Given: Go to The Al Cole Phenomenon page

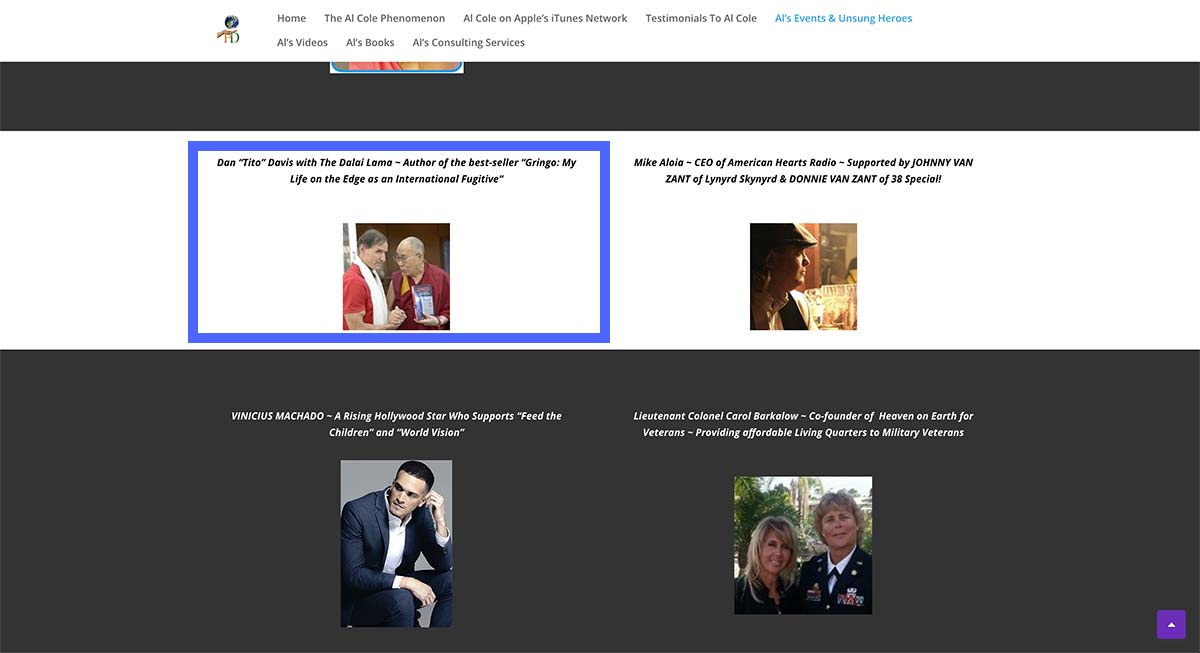Looking at the screenshot, I should click(384, 18).
